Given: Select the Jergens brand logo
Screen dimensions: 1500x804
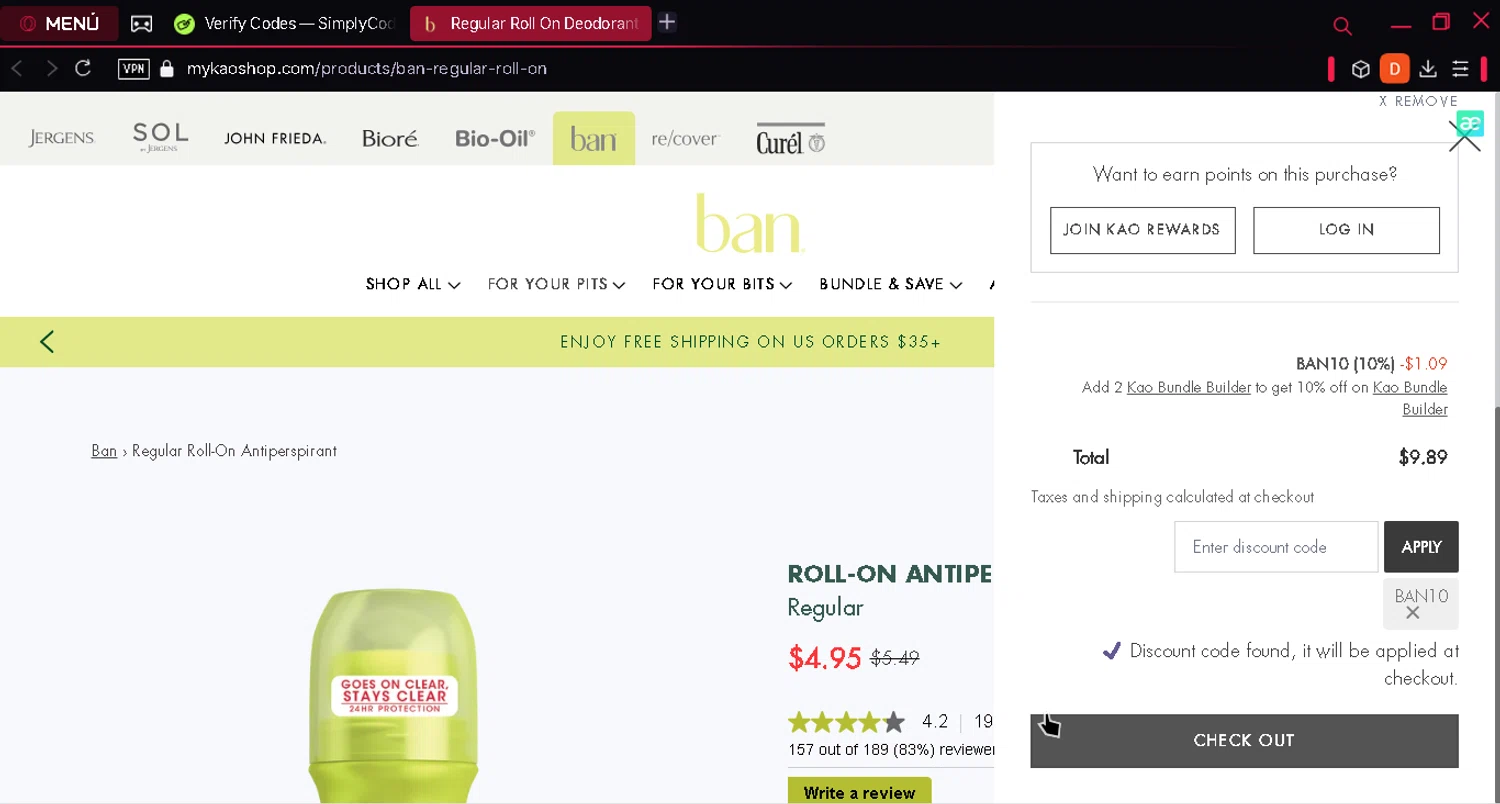Looking at the screenshot, I should tap(61, 138).
